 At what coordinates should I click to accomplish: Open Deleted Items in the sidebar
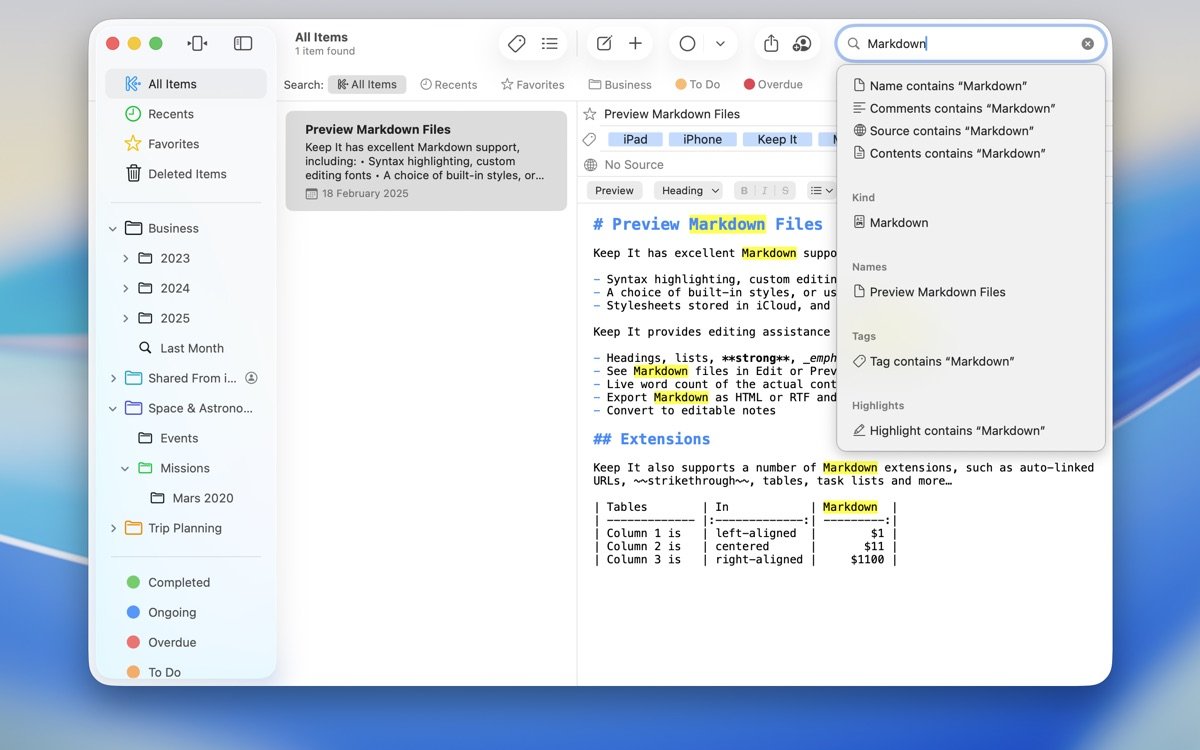[187, 174]
